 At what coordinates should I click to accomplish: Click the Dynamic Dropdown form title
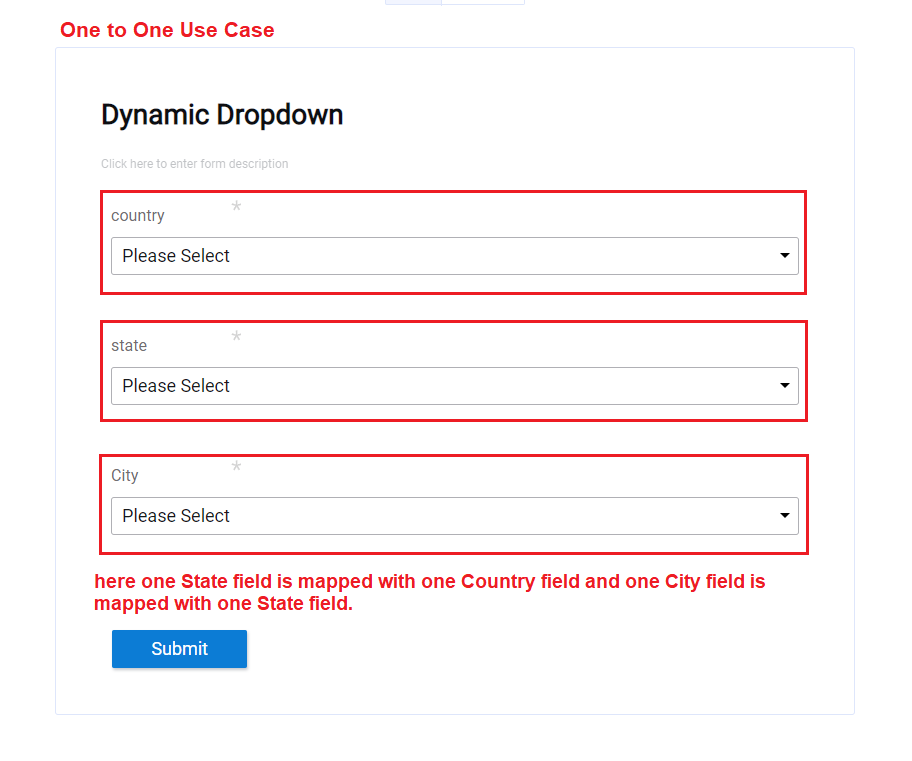pos(222,115)
